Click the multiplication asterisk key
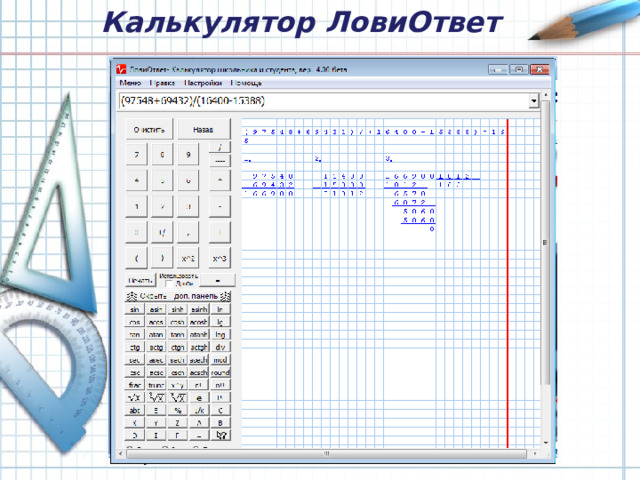The image size is (640, 480). pyautogui.click(x=220, y=180)
